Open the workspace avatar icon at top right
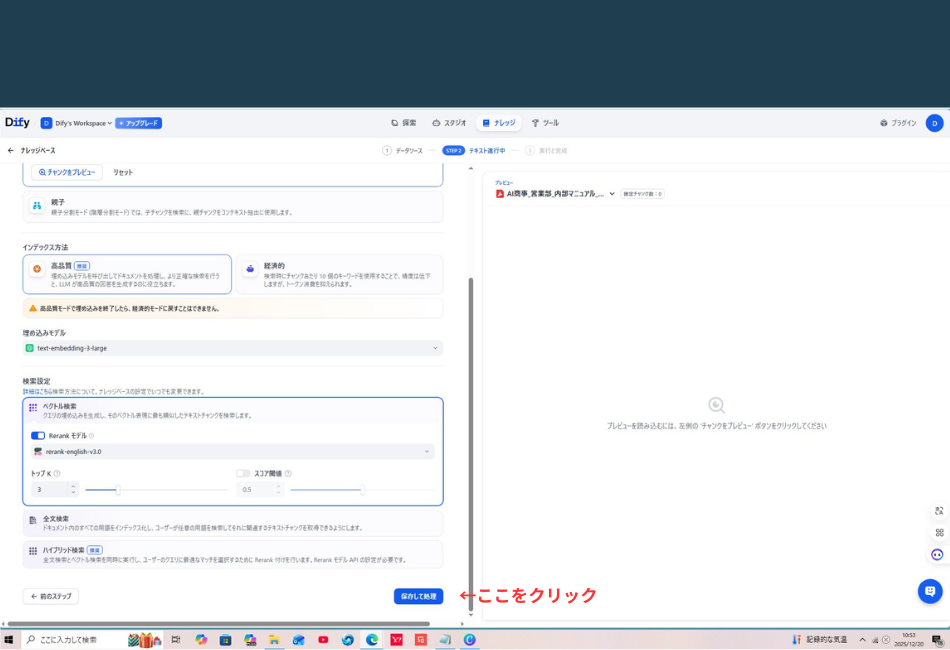Screen dimensions: 950x650 934,122
